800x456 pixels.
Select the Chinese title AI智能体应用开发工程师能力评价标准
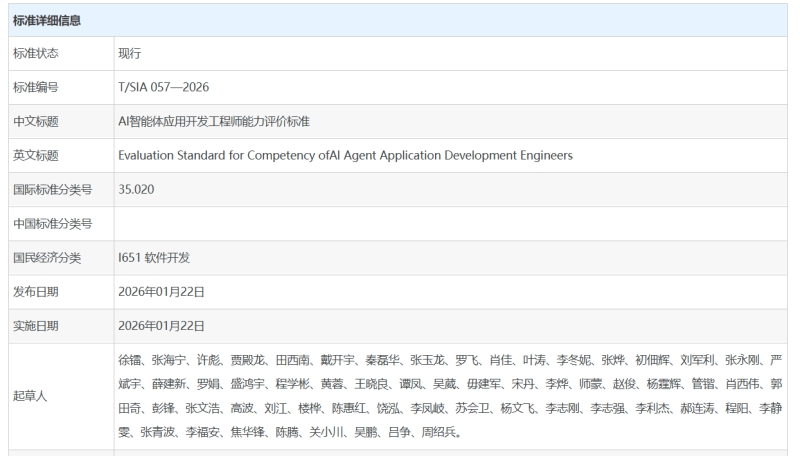pos(214,122)
